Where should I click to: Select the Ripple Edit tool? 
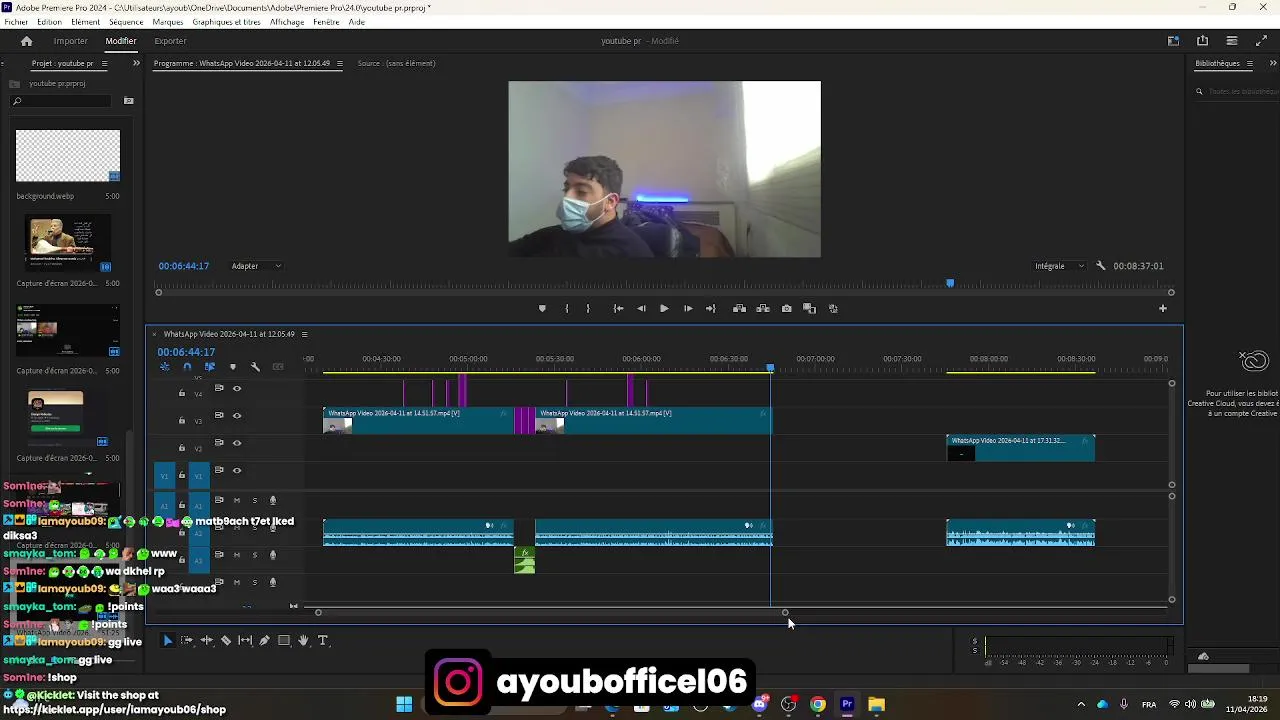(207, 640)
